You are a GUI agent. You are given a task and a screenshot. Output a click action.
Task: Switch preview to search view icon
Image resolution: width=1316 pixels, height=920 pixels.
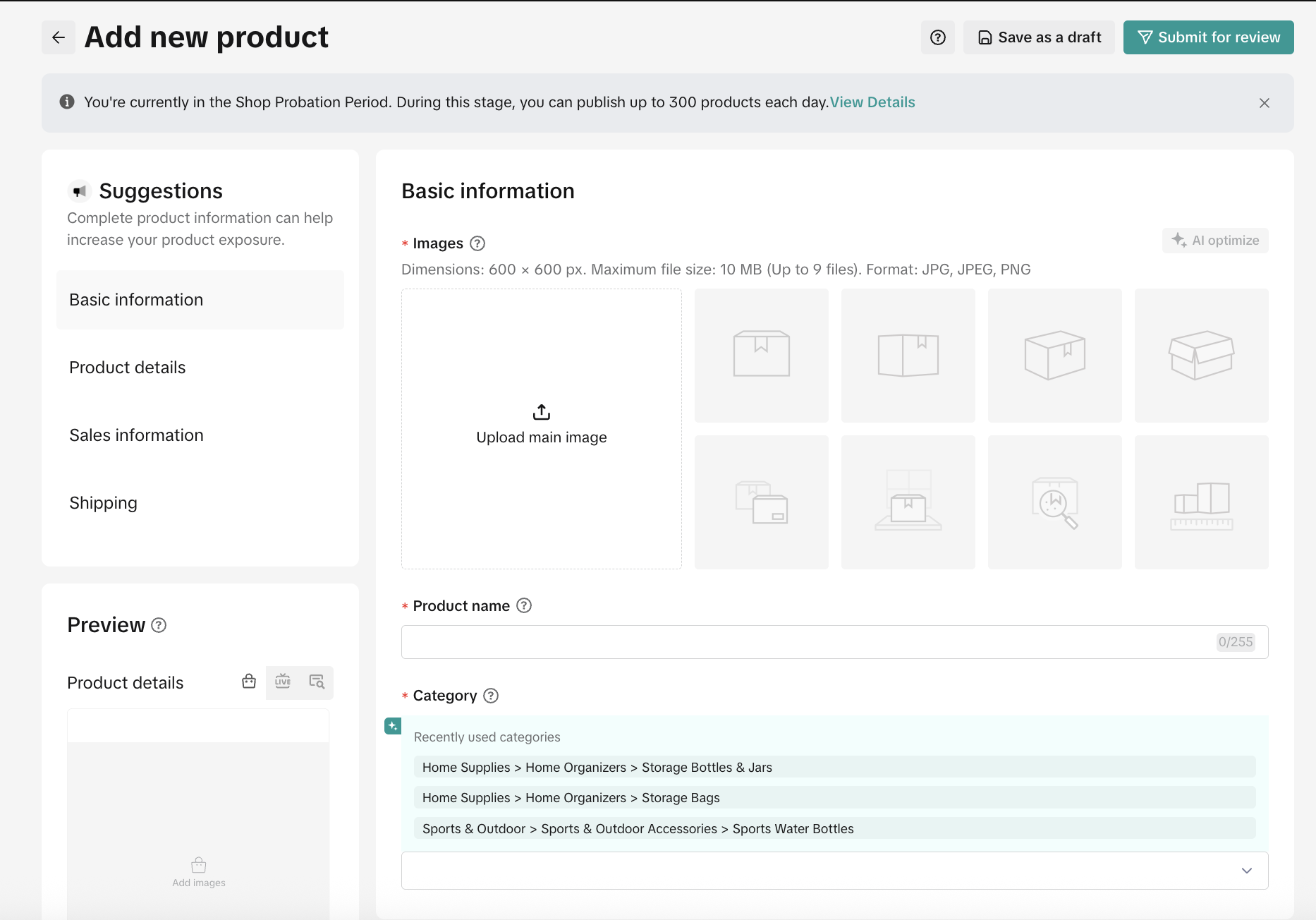(x=317, y=682)
